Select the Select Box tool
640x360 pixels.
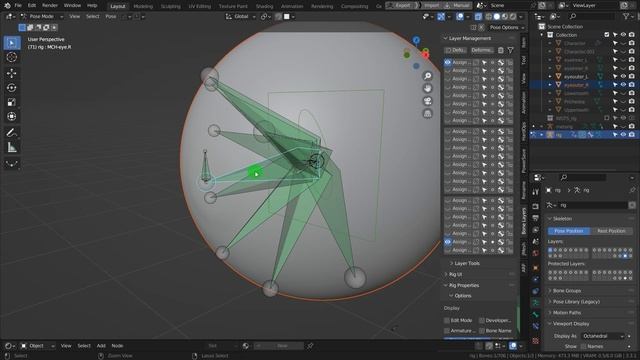[x=12, y=43]
